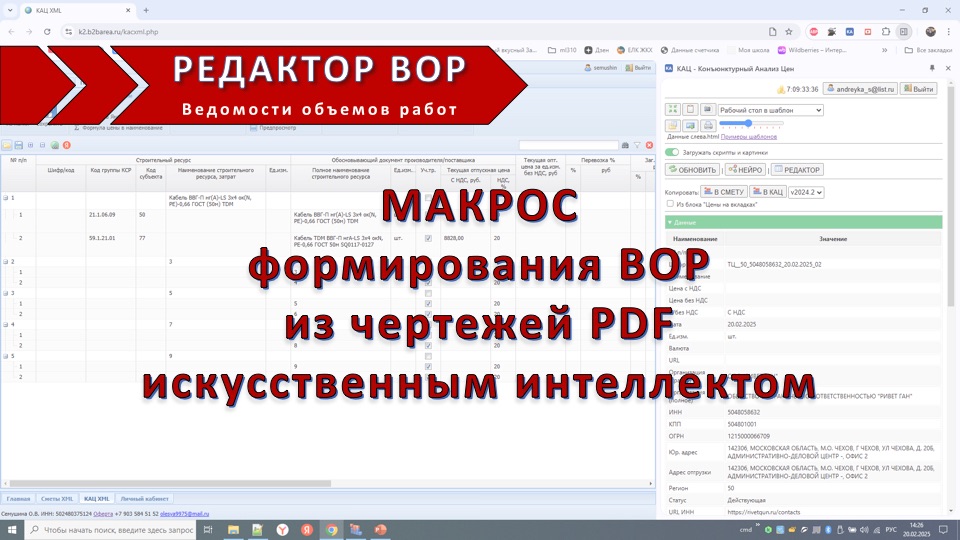This screenshot has height=540, width=960.
Task: Open a new Chrome tab
Action: (x=146, y=10)
